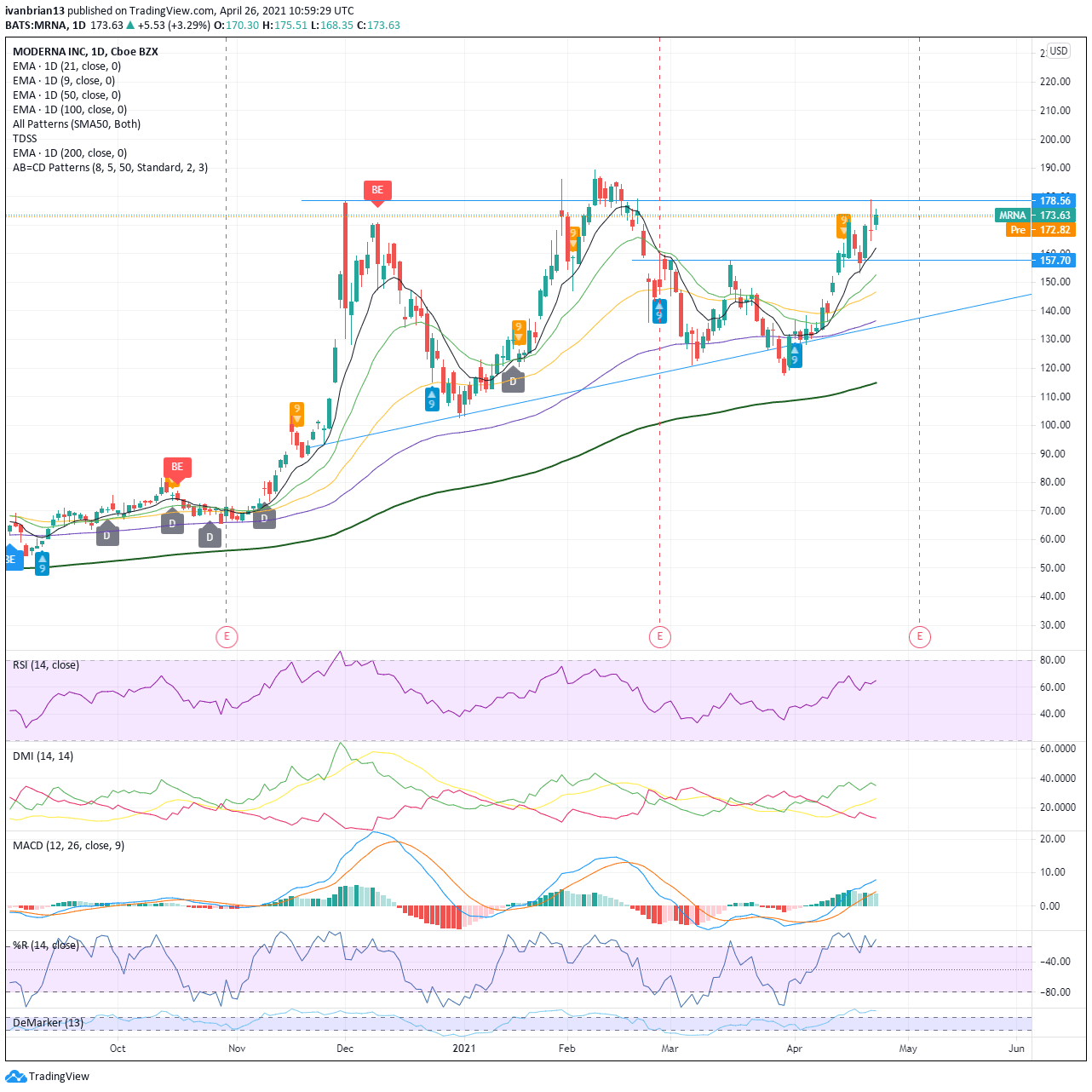Click the USD currency button on price axis
The image size is (1092, 1092).
(1059, 51)
